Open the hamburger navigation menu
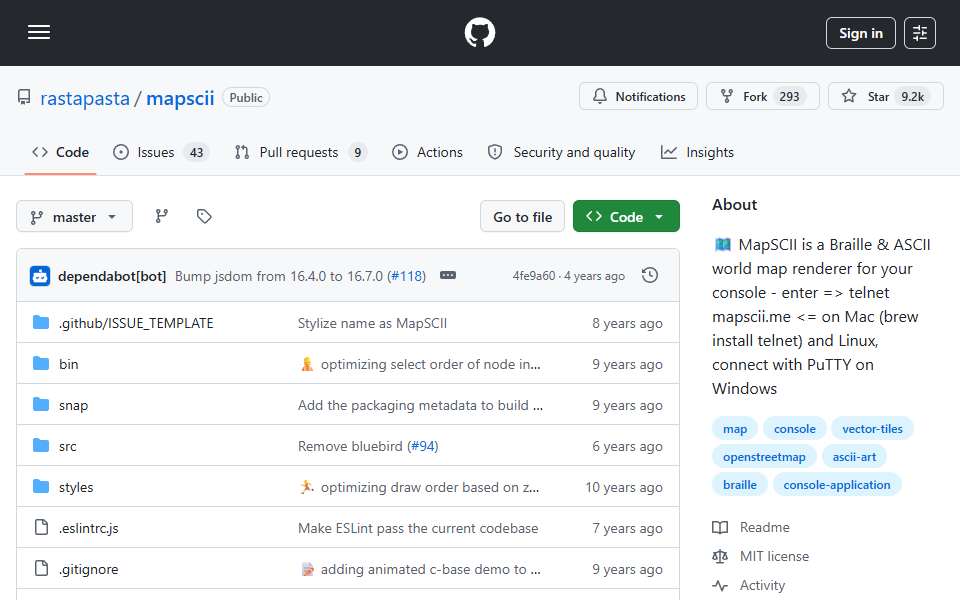This screenshot has width=960, height=600. [x=39, y=32]
